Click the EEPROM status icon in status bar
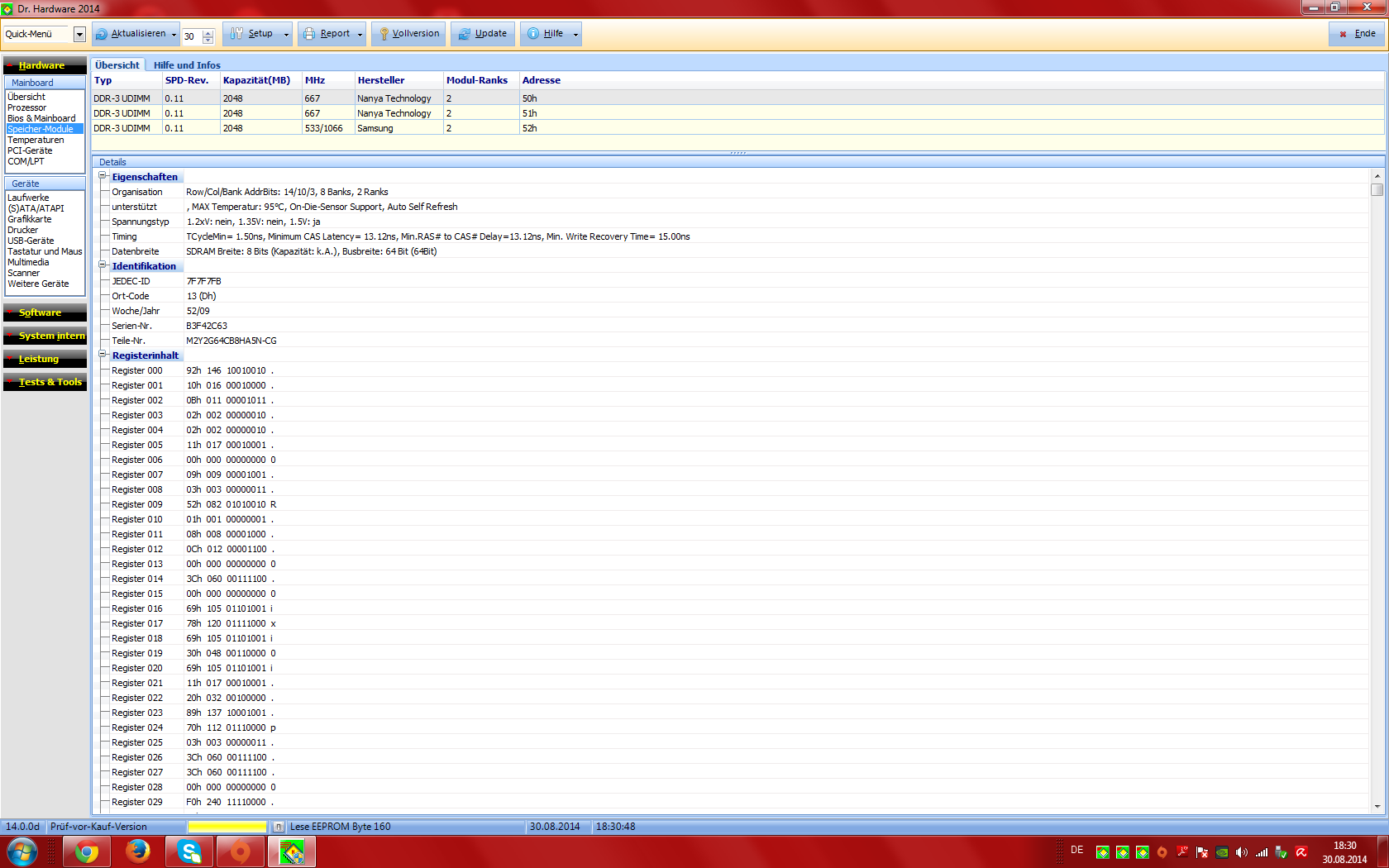This screenshot has width=1389, height=868. tap(279, 827)
